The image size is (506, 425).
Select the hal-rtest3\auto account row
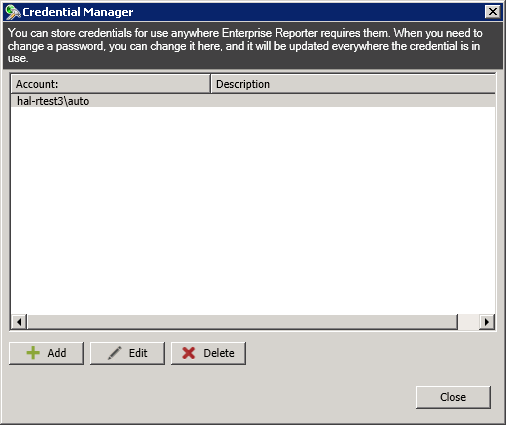(x=253, y=101)
